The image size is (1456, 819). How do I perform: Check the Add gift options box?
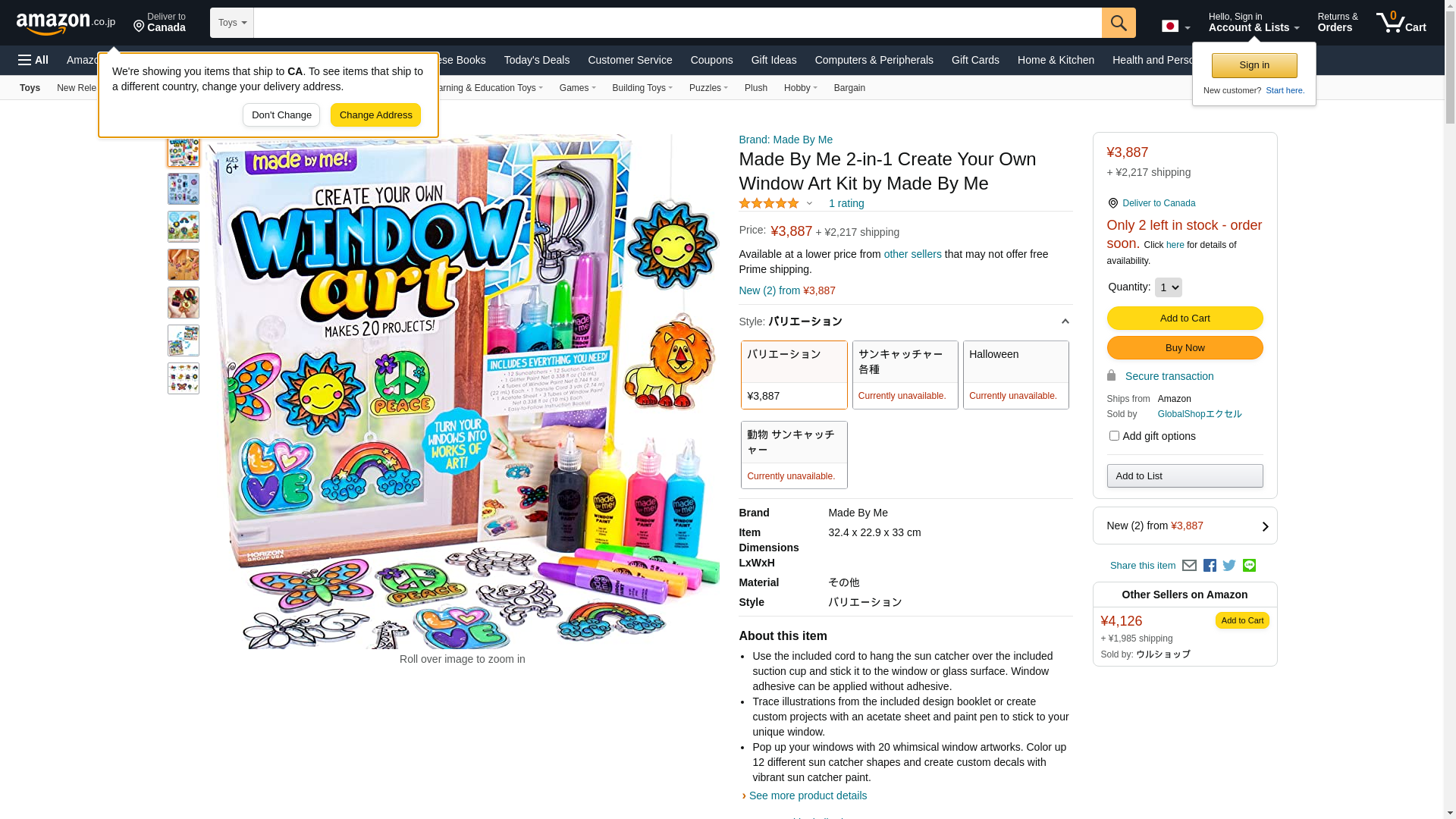1114,436
